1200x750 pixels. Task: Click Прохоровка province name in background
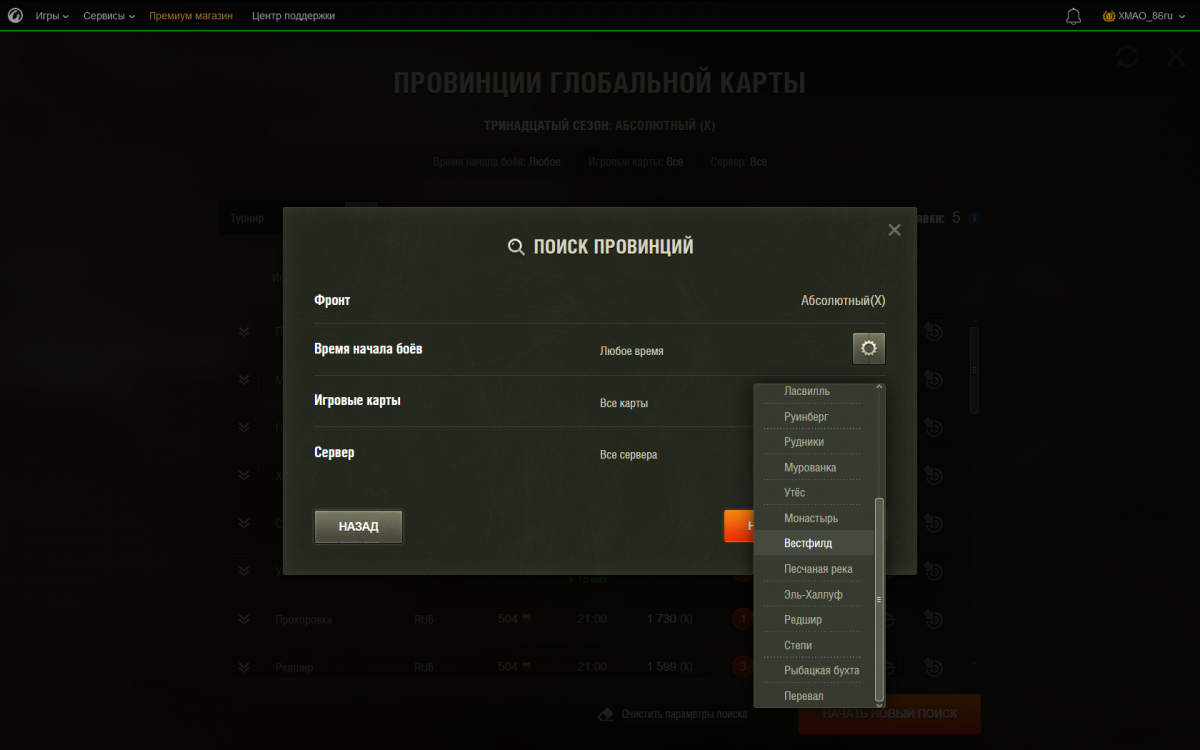tap(303, 619)
